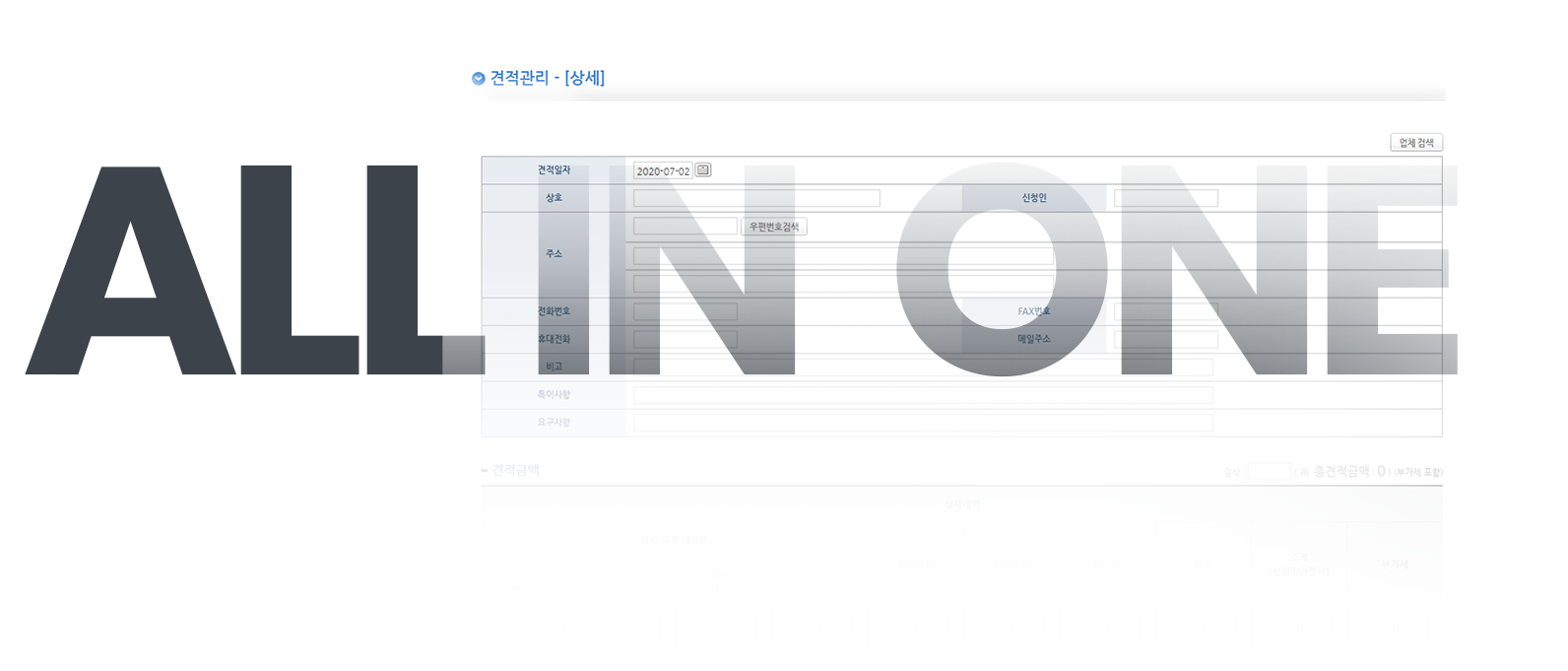Focus the 상호 input field
1568x671 pixels.
tap(756, 198)
